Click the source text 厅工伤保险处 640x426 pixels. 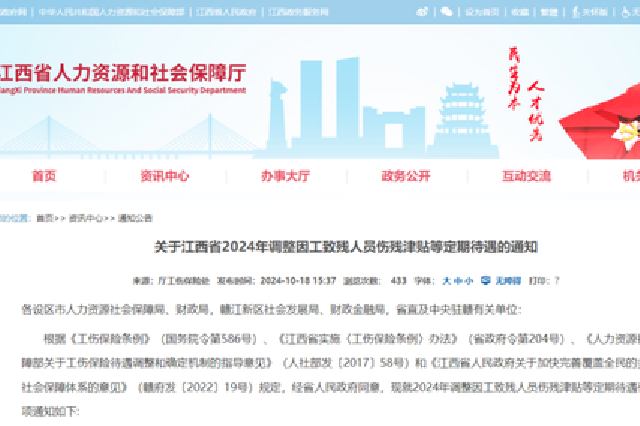coord(184,281)
